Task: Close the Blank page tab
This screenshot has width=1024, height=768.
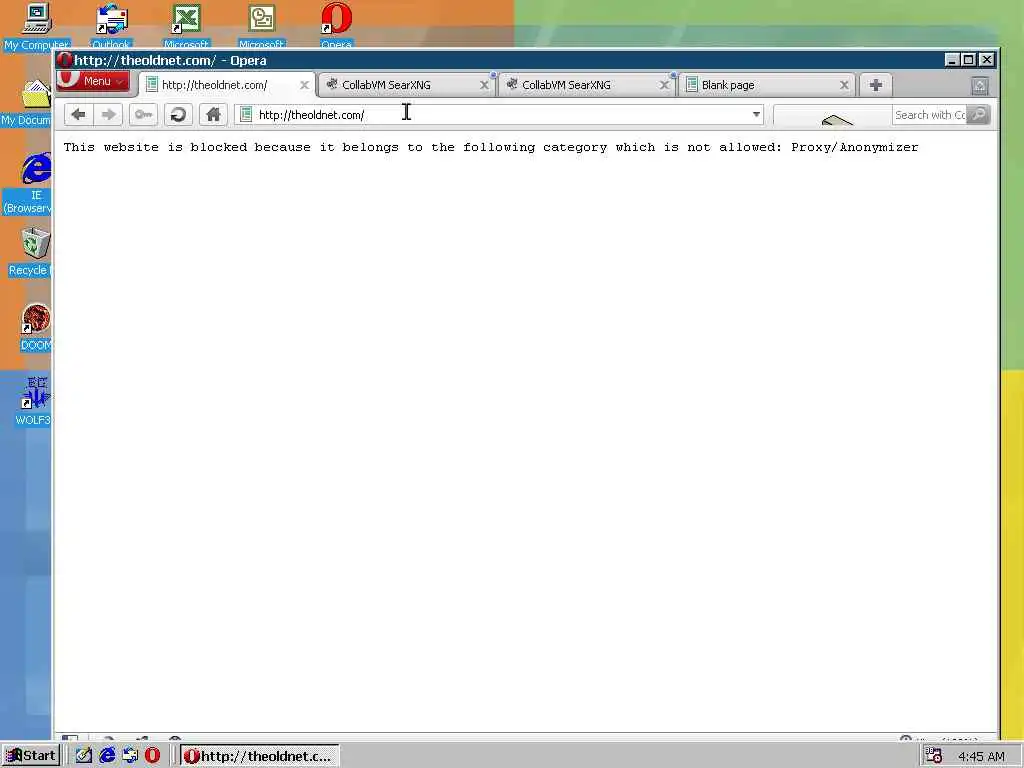Action: [x=844, y=85]
